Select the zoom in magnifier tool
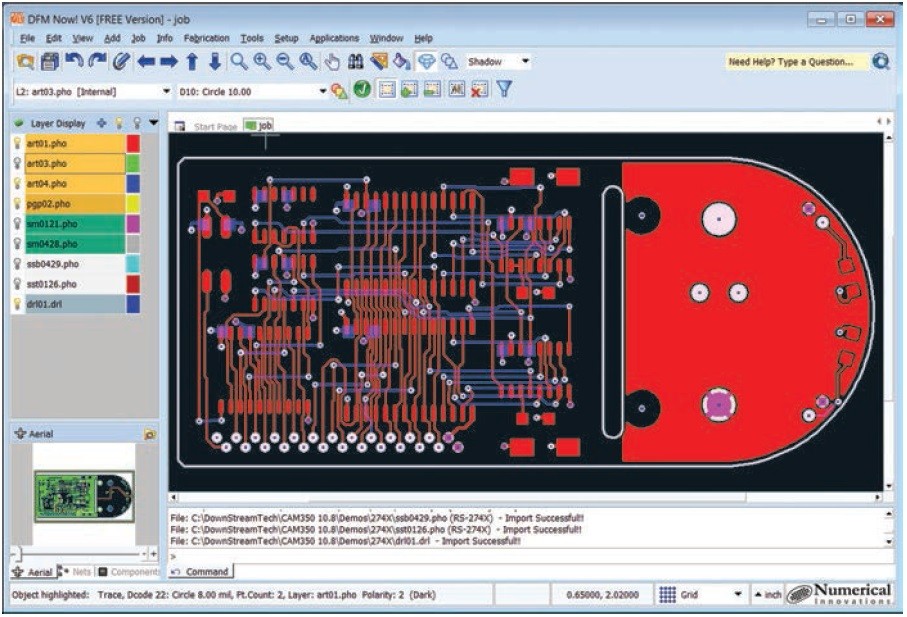The height and width of the screenshot is (617, 907). 262,61
